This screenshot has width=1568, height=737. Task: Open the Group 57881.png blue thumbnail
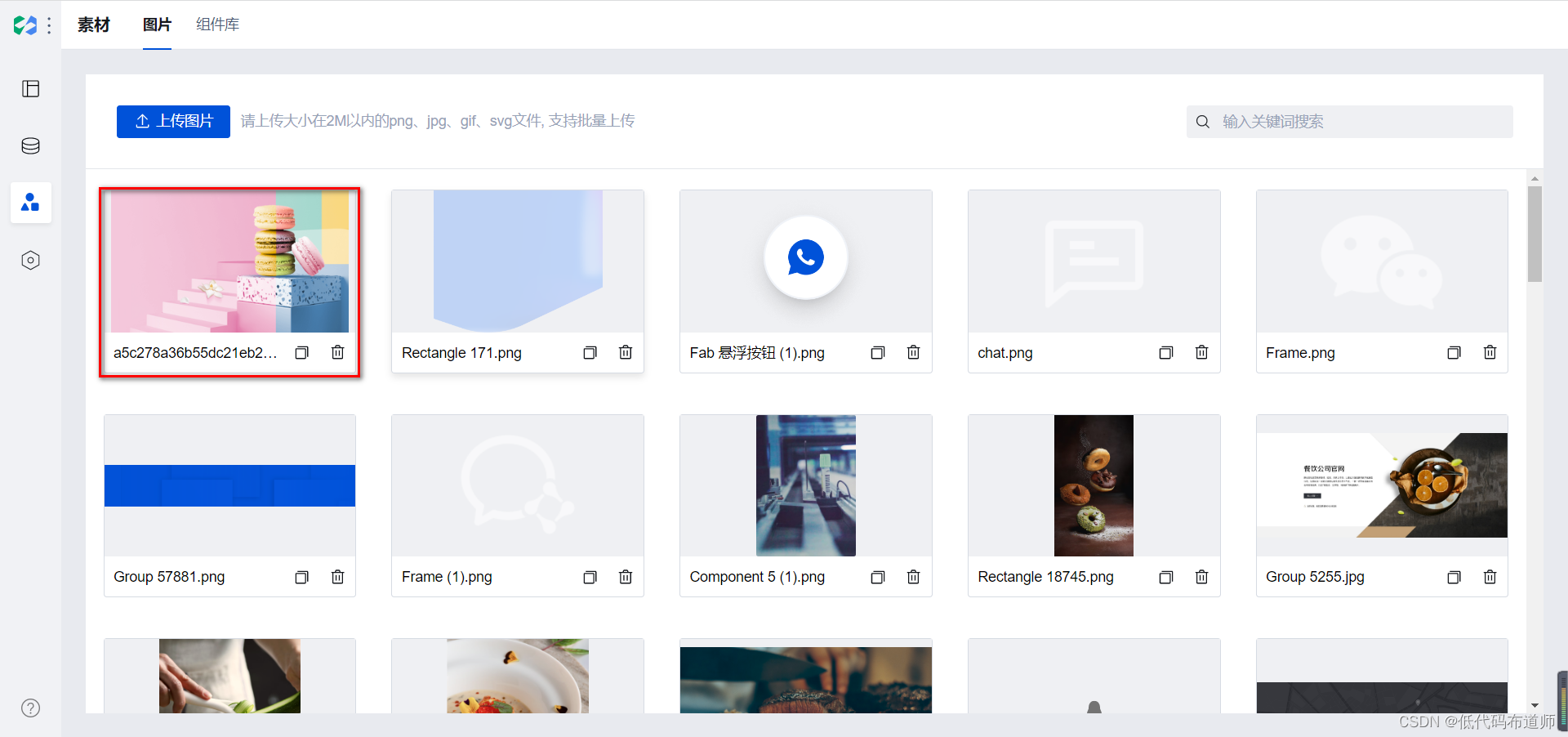(x=229, y=485)
